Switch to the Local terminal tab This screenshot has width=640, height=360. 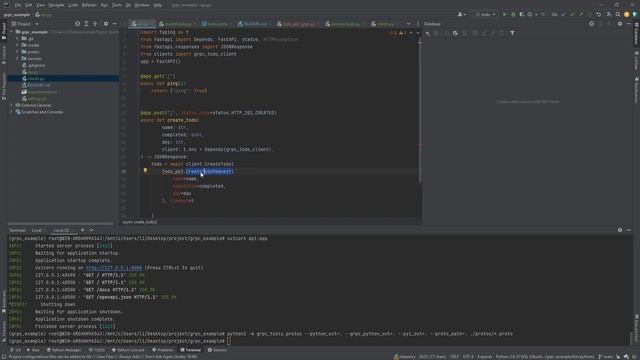coord(37,230)
